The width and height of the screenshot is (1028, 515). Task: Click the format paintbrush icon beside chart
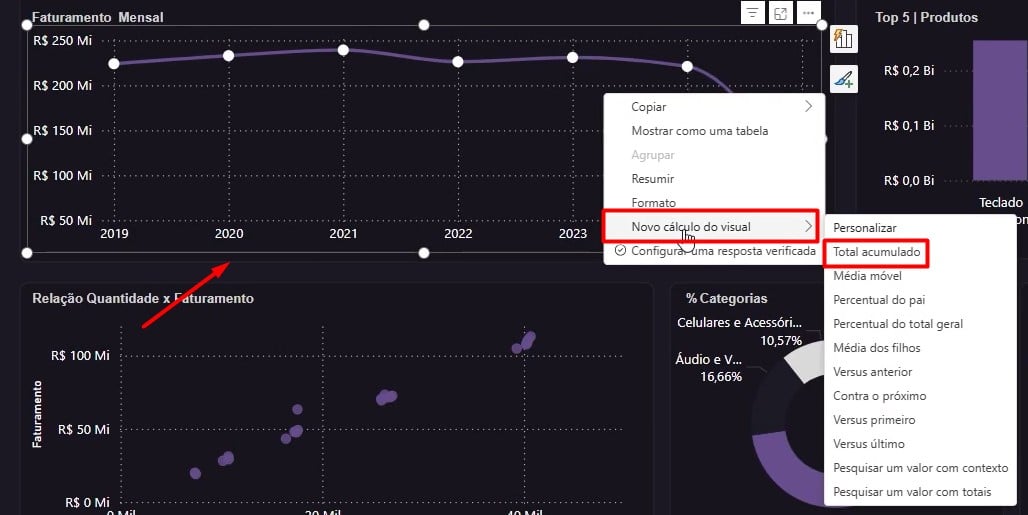(844, 80)
